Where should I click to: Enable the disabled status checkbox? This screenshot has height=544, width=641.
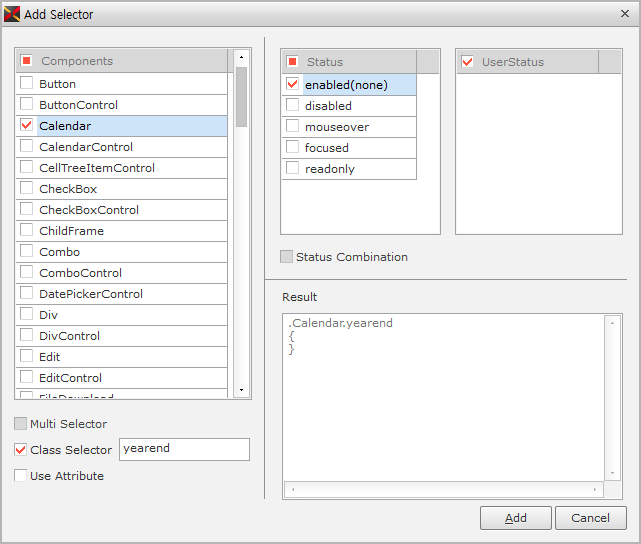pyautogui.click(x=293, y=106)
